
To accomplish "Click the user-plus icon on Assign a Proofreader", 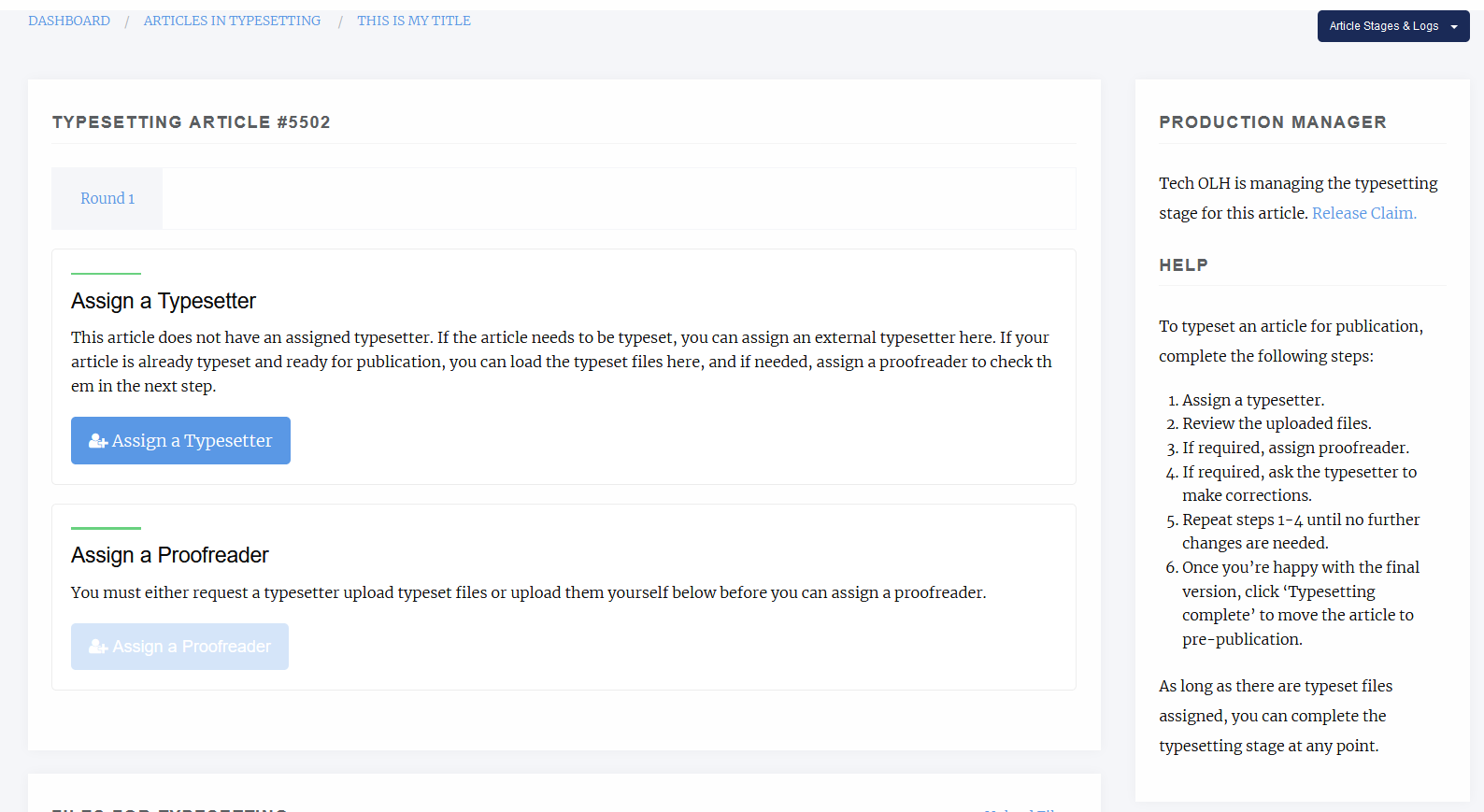I will (x=98, y=647).
